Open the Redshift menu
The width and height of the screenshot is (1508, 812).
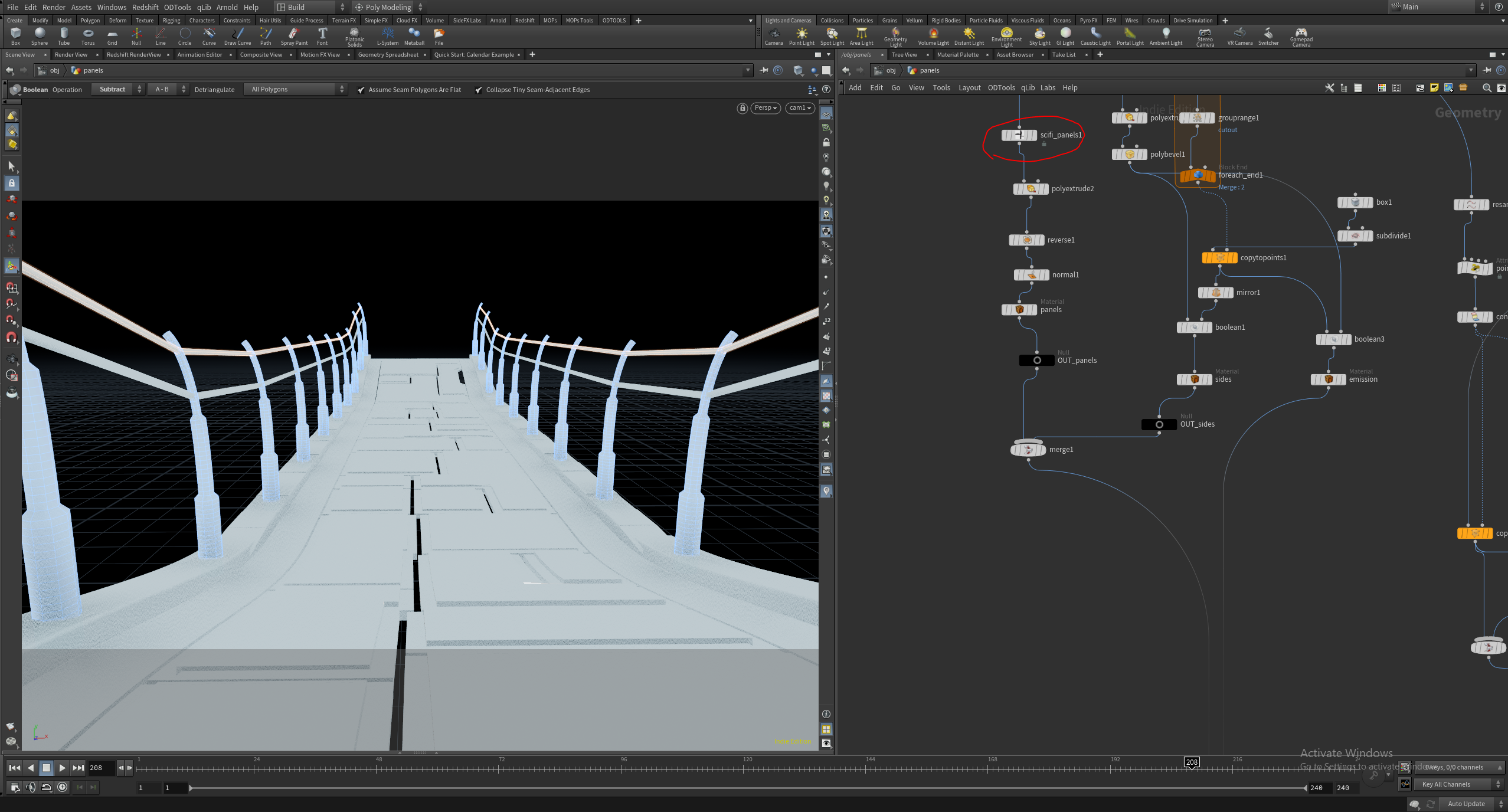(x=145, y=7)
